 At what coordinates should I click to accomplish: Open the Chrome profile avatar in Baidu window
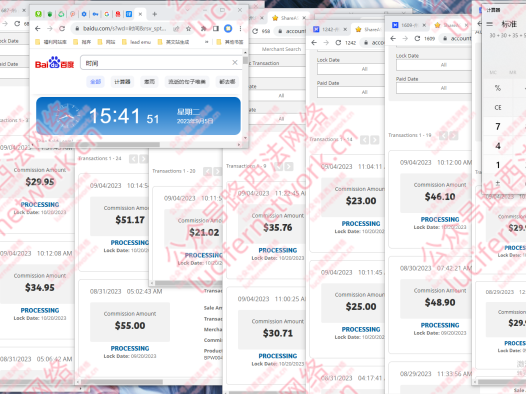[228, 29]
